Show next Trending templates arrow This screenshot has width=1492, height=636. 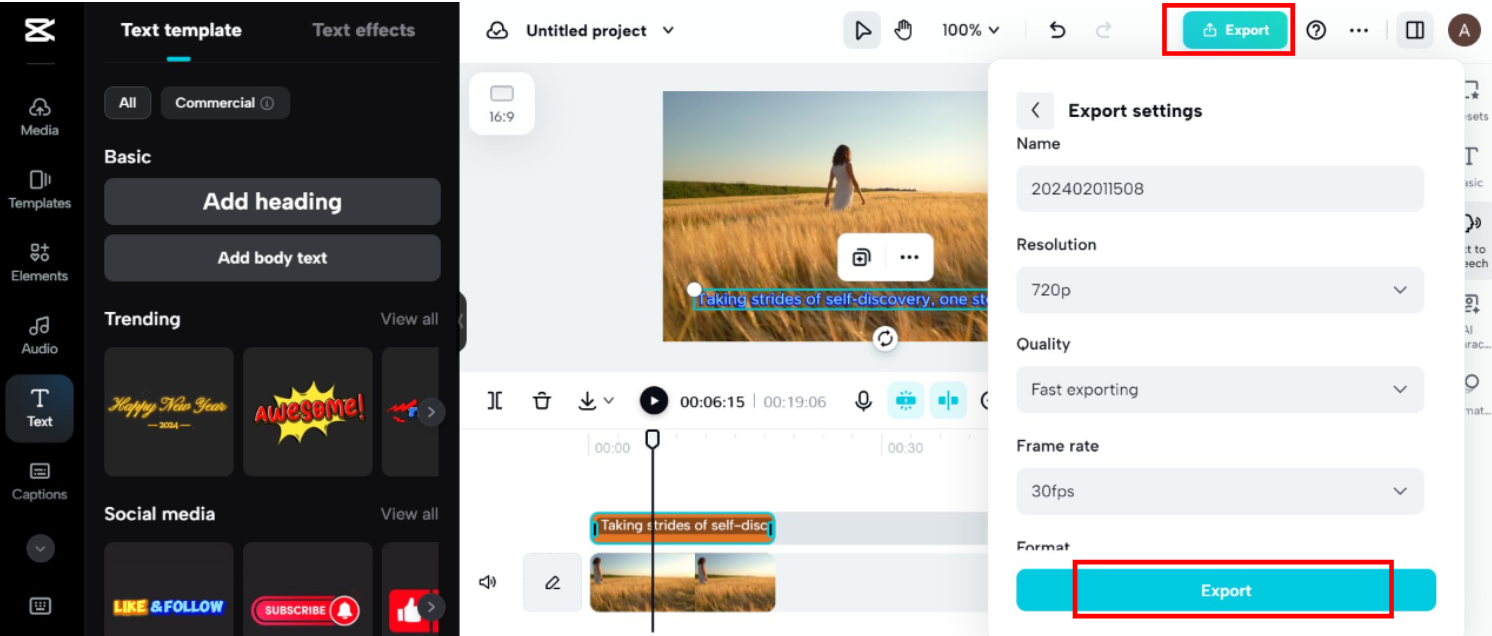point(430,411)
